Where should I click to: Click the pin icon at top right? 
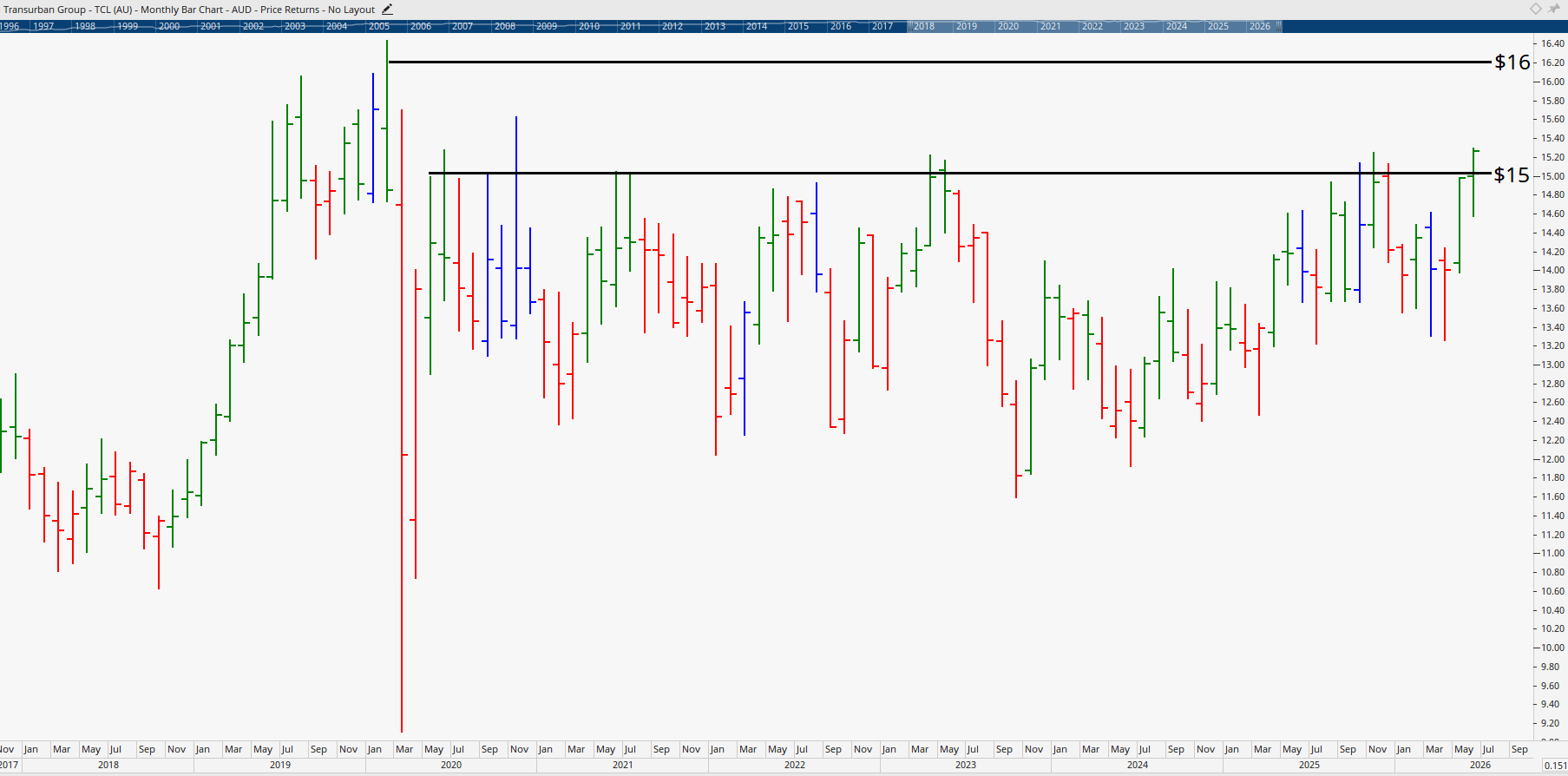click(x=1554, y=9)
